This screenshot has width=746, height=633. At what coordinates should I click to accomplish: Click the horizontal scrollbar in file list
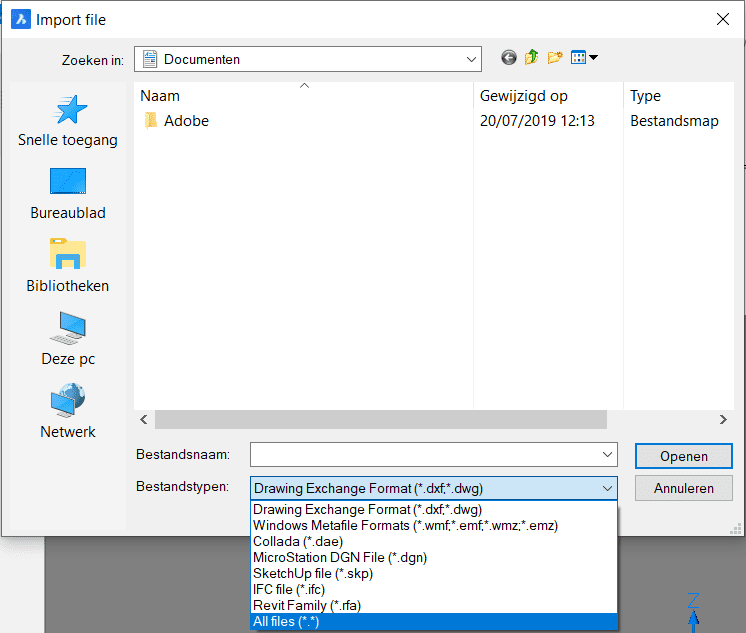(x=380, y=420)
